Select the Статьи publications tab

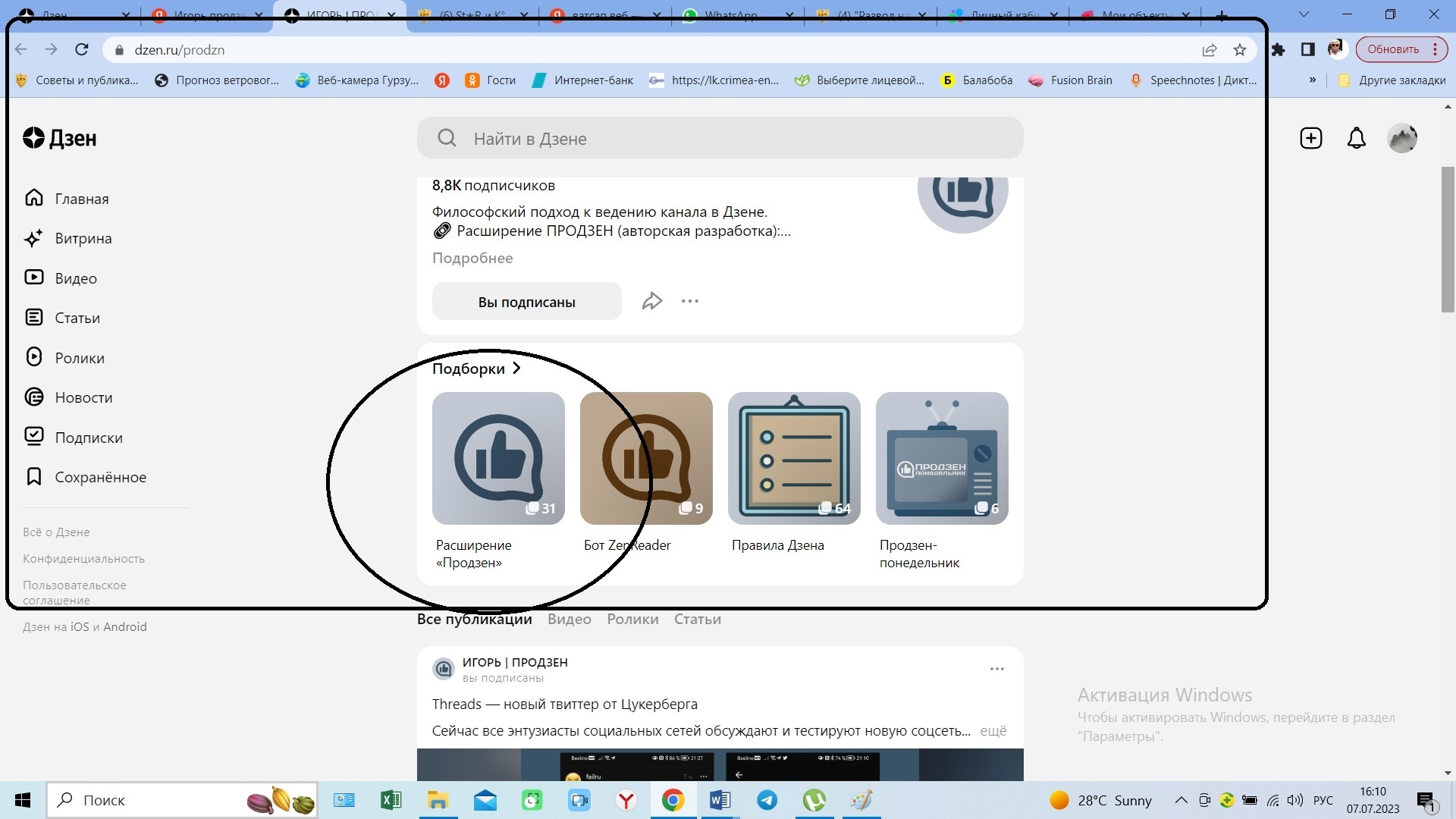(697, 619)
